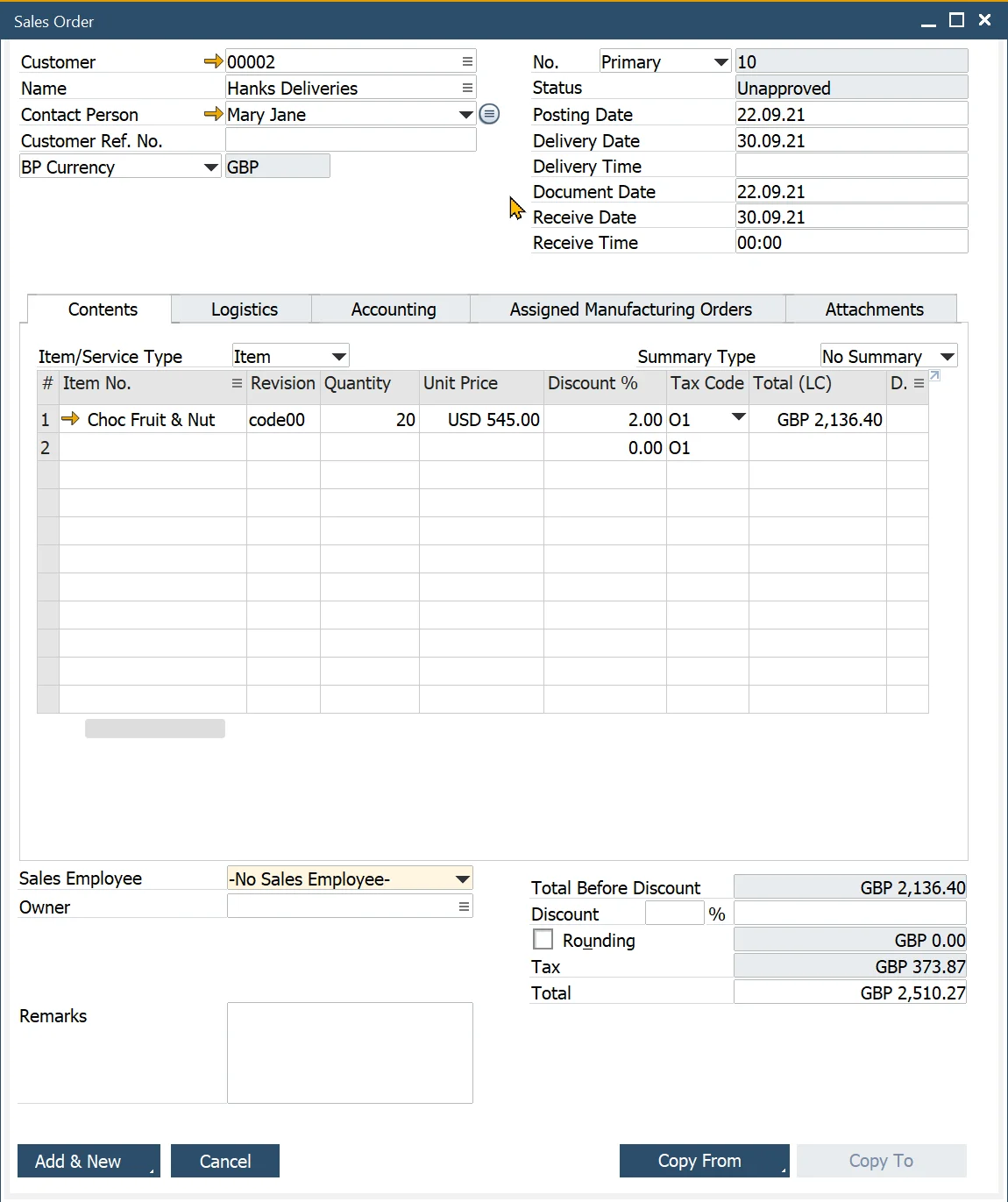Screen dimensions: 1008x1202
Task: Click the Customer link arrow icon
Action: (x=213, y=61)
